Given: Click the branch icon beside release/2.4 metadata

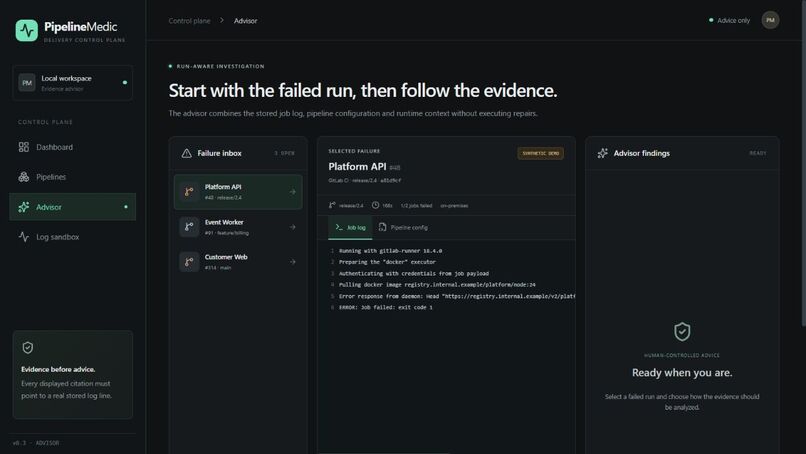Looking at the screenshot, I should tap(332, 205).
